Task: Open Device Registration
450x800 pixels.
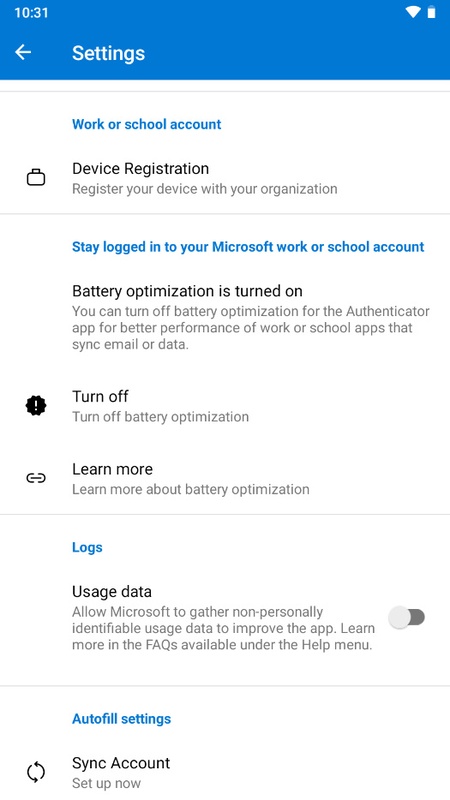Action: pyautogui.click(x=225, y=178)
